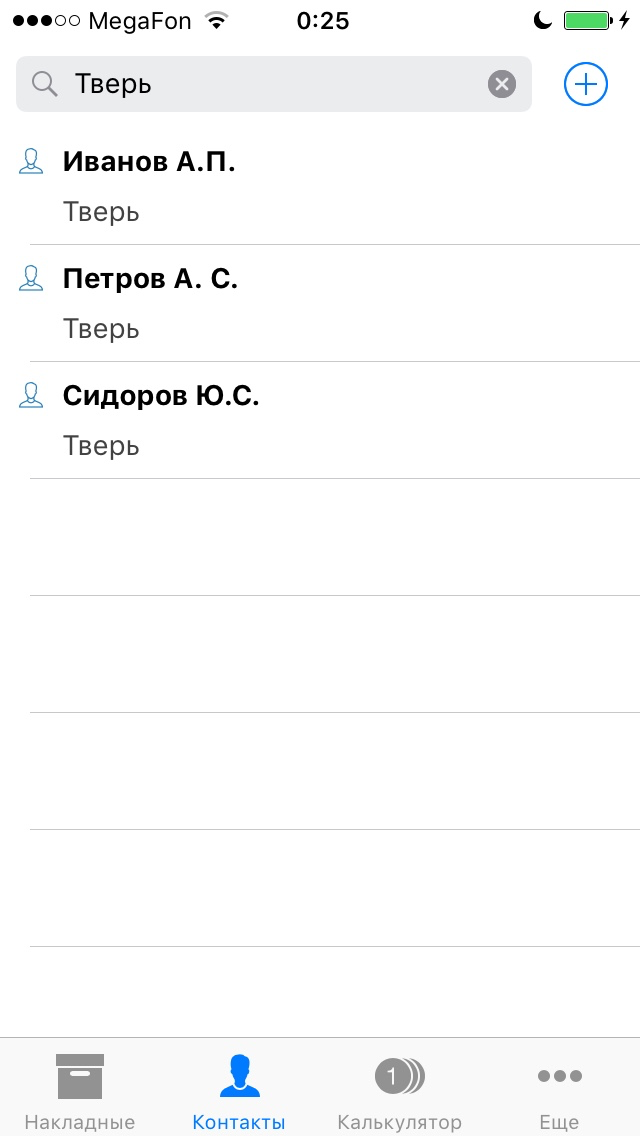640x1136 pixels.
Task: Click the person icon beside Сидоров Ю.С.
Action: coord(30,395)
